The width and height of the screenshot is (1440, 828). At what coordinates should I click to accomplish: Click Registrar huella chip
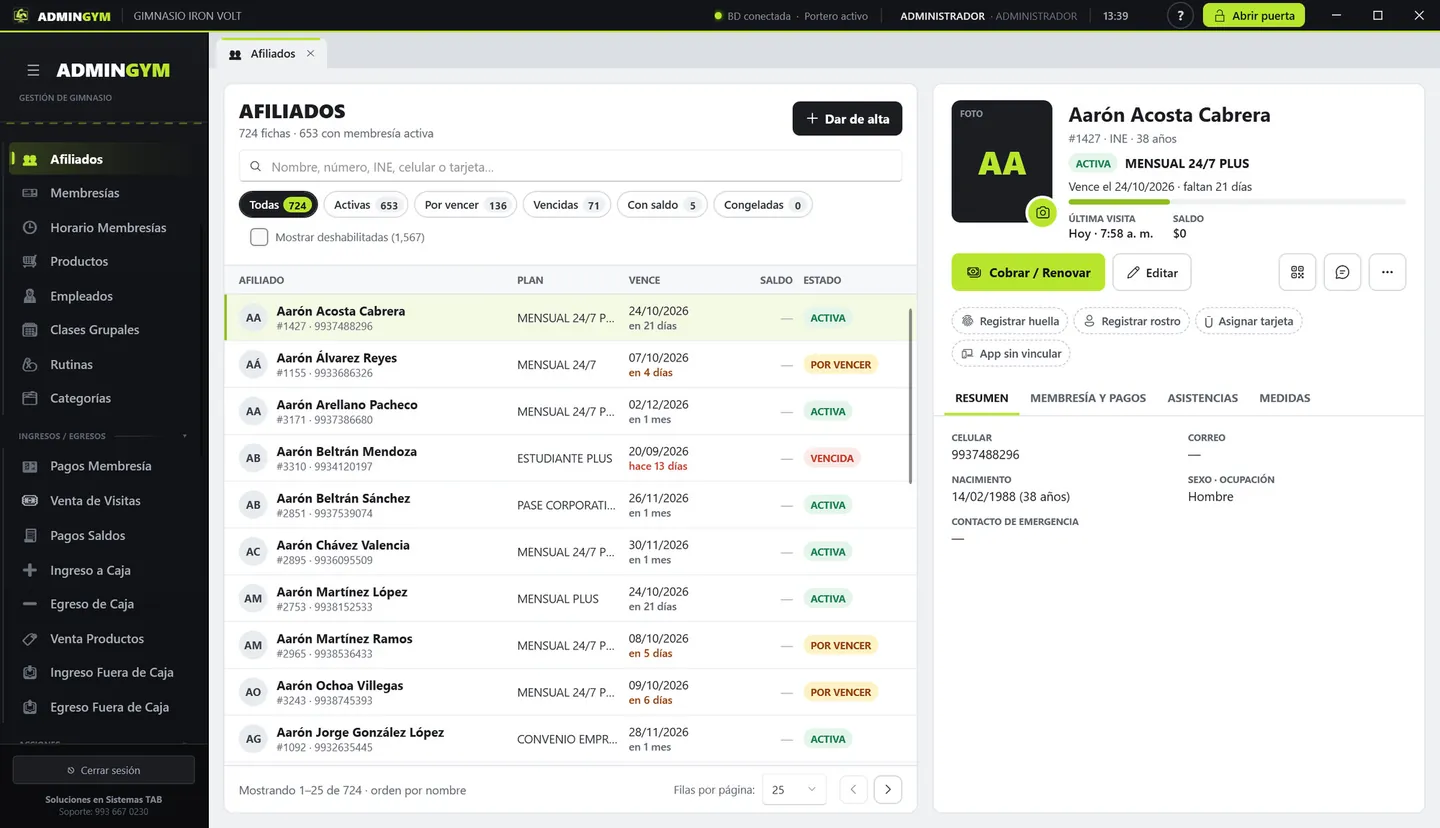click(x=1010, y=321)
